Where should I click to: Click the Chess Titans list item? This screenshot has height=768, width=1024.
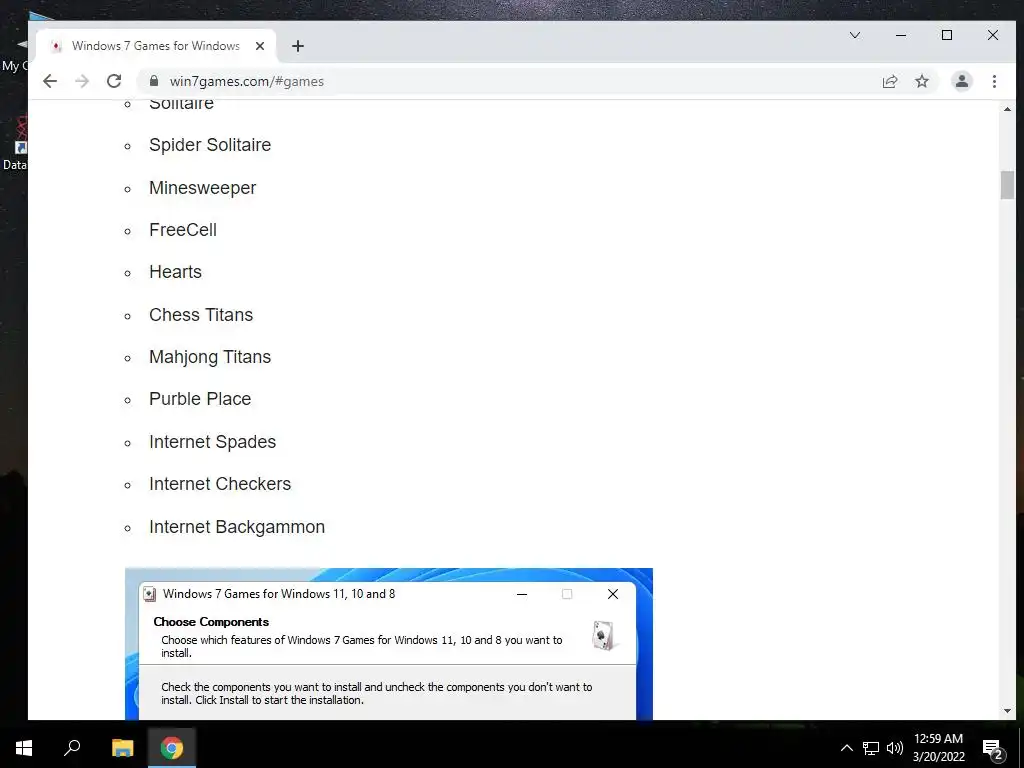tap(200, 315)
